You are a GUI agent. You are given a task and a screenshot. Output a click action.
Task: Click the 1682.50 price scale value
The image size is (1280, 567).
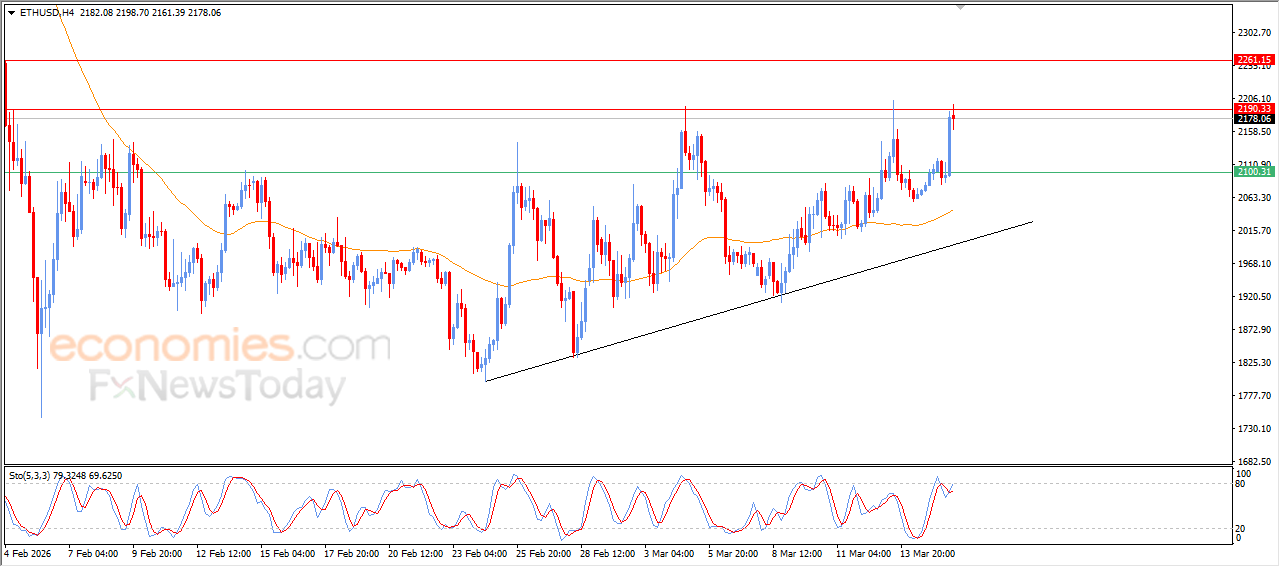[x=1254, y=462]
